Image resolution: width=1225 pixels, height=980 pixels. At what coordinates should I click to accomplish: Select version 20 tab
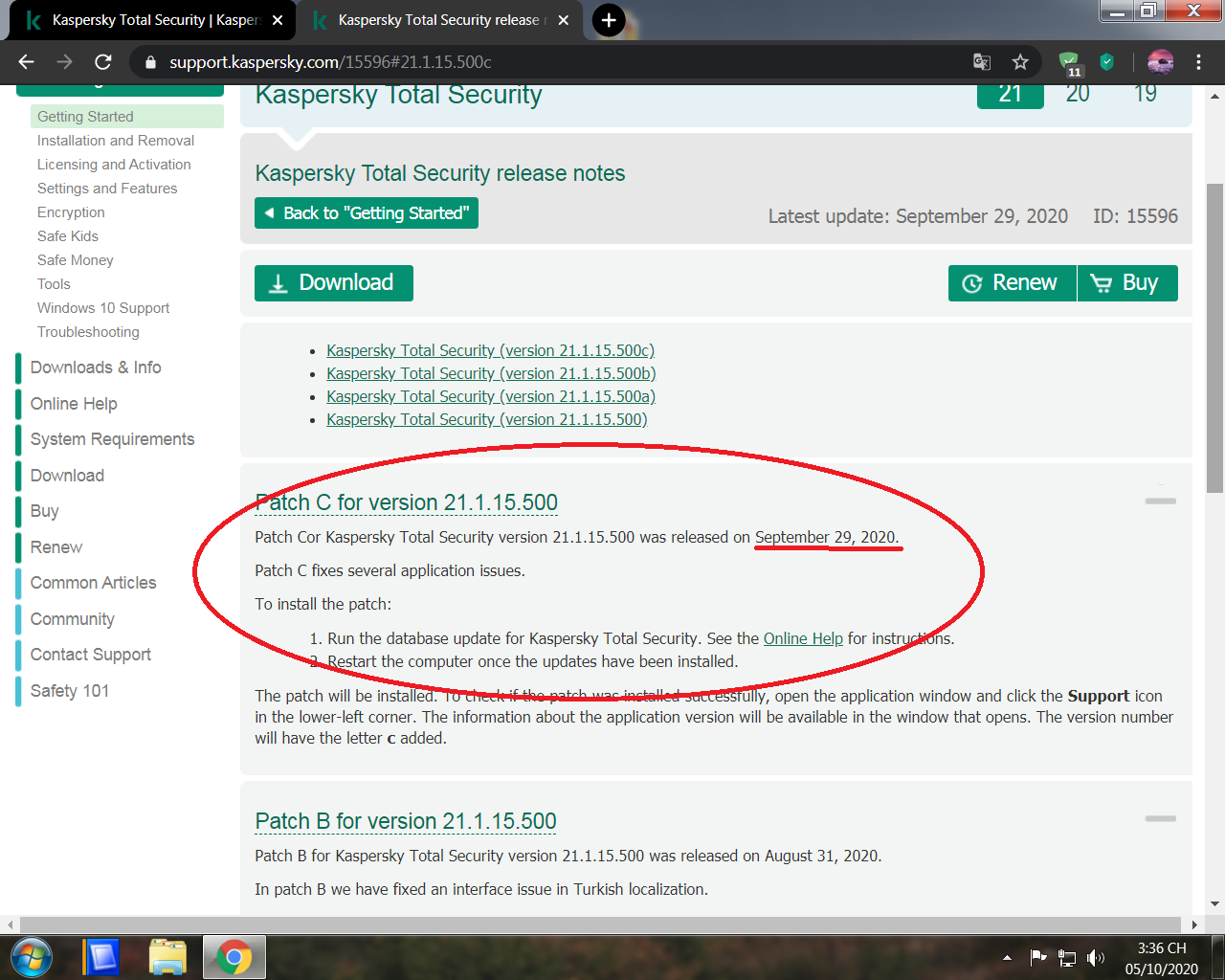(x=1078, y=95)
